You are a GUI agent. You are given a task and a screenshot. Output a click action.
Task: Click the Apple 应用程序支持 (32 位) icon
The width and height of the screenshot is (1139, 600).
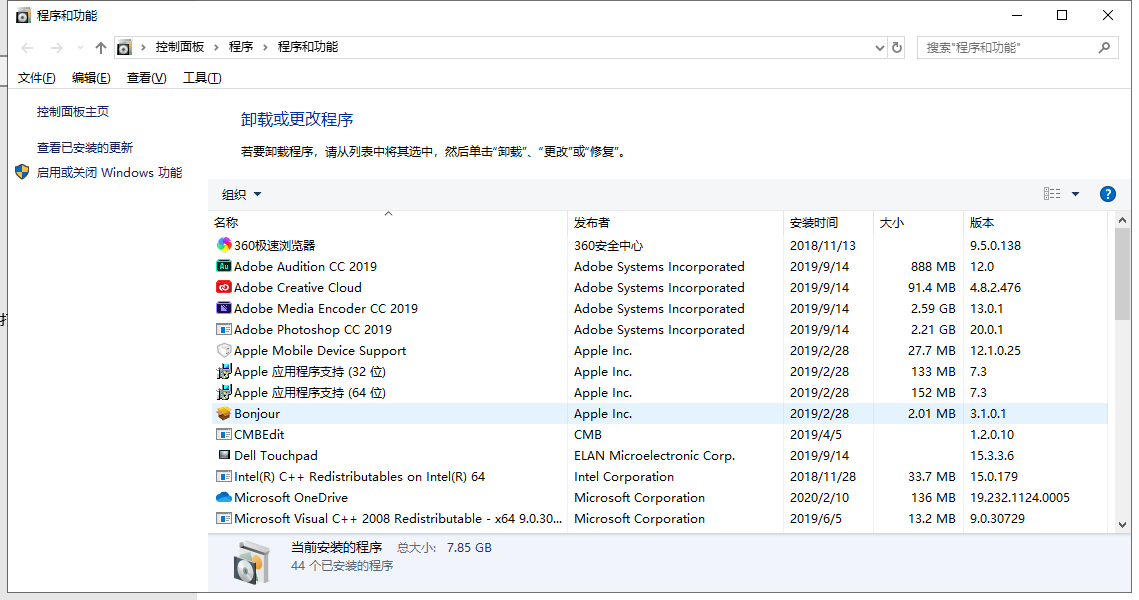click(x=224, y=371)
